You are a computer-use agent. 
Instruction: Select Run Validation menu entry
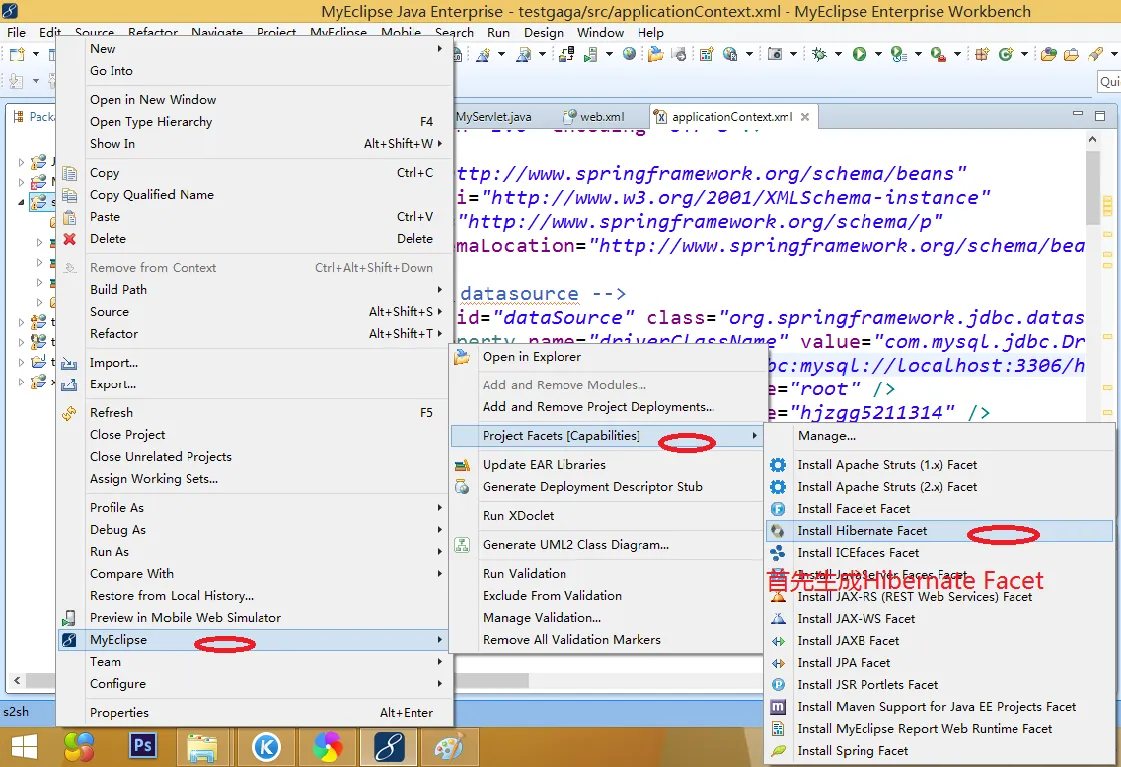pyautogui.click(x=524, y=574)
